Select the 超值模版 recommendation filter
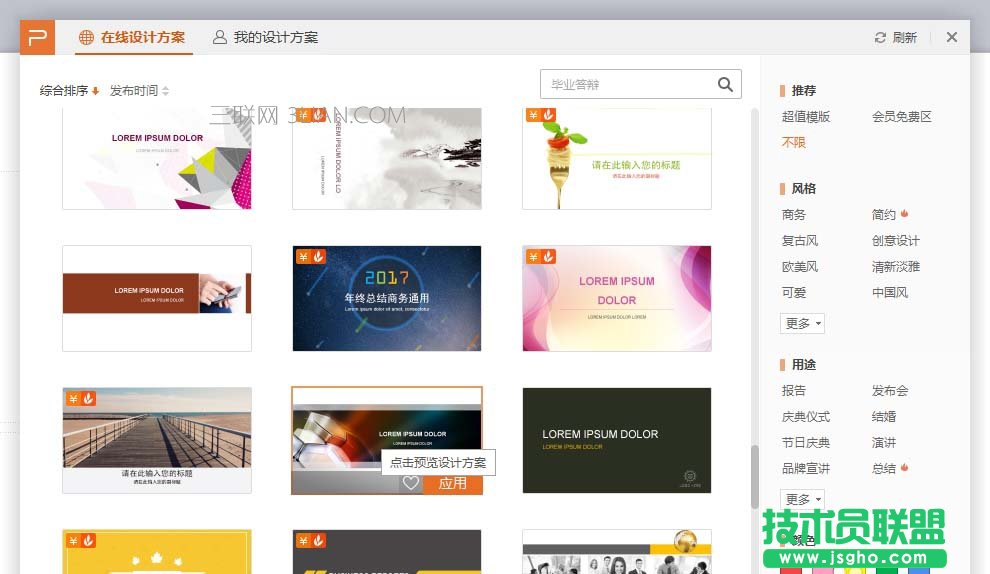The image size is (990, 574). (806, 116)
